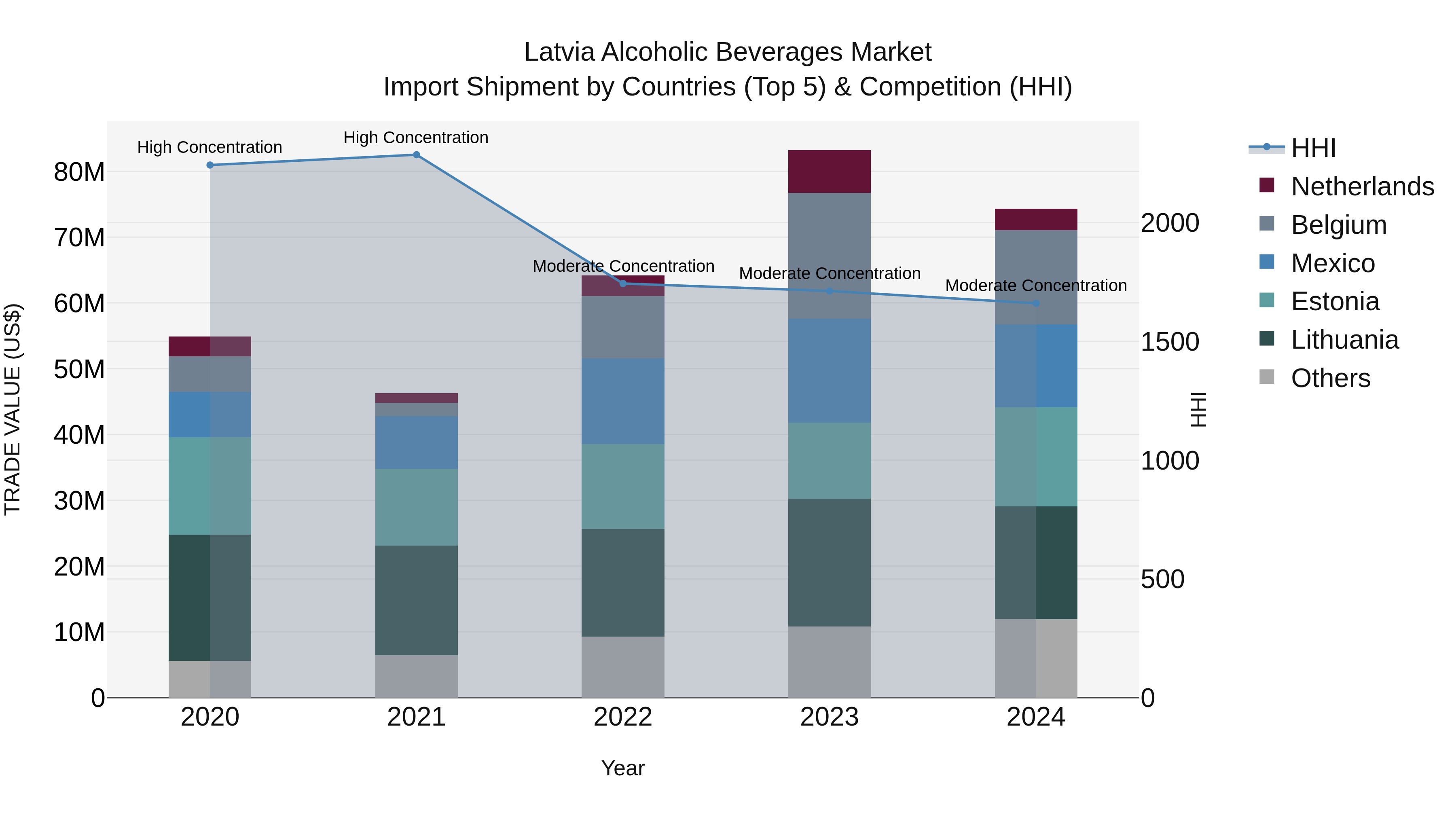Click the 'High Concentration' label above 2020
The width and height of the screenshot is (1456, 819).
pyautogui.click(x=210, y=148)
